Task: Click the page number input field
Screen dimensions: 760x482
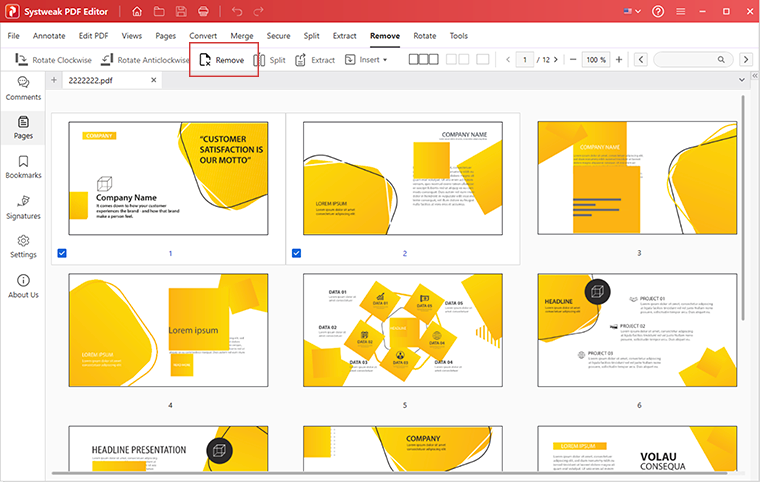Action: coord(525,60)
